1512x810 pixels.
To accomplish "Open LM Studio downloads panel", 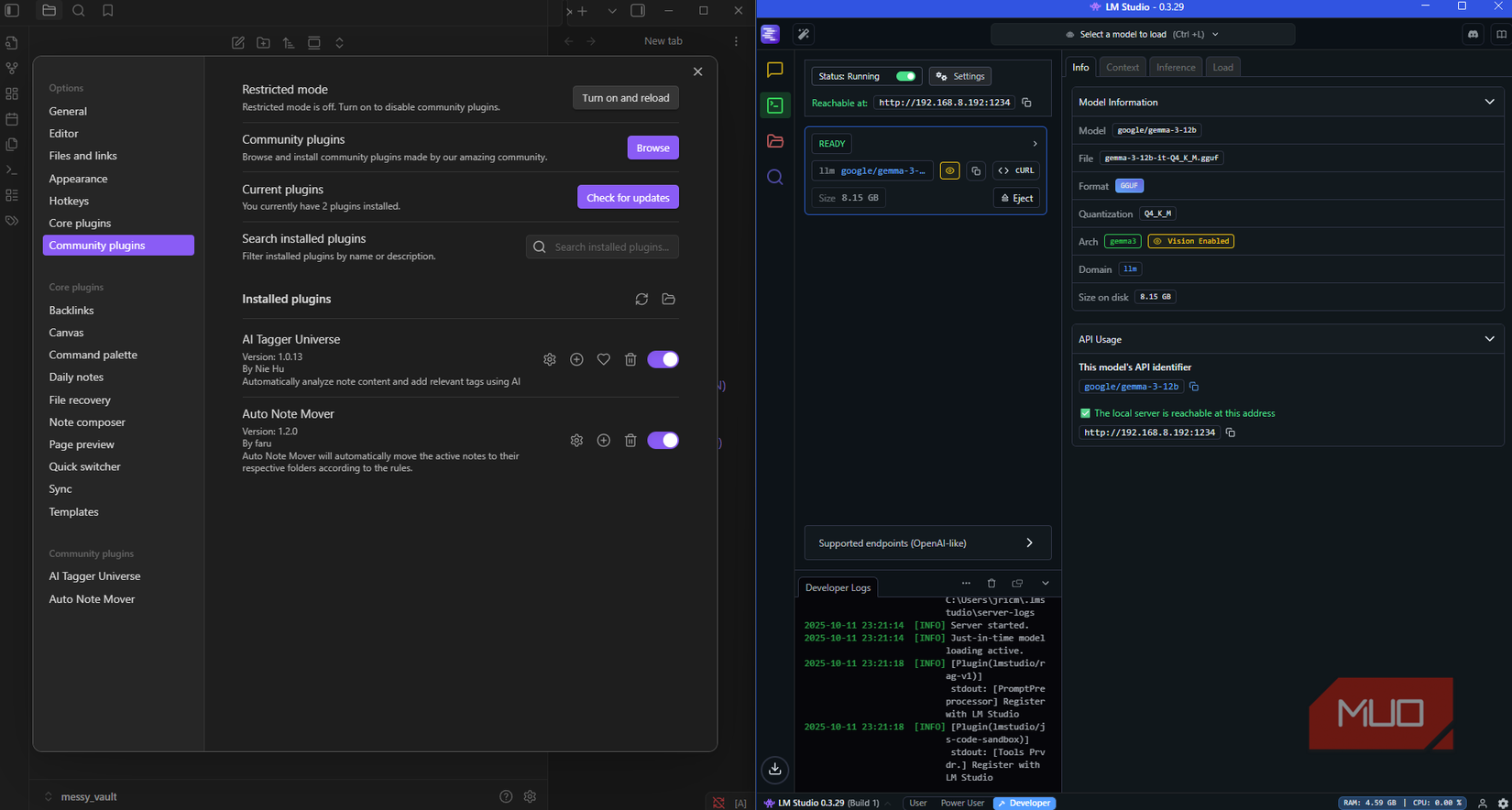I will [x=775, y=769].
